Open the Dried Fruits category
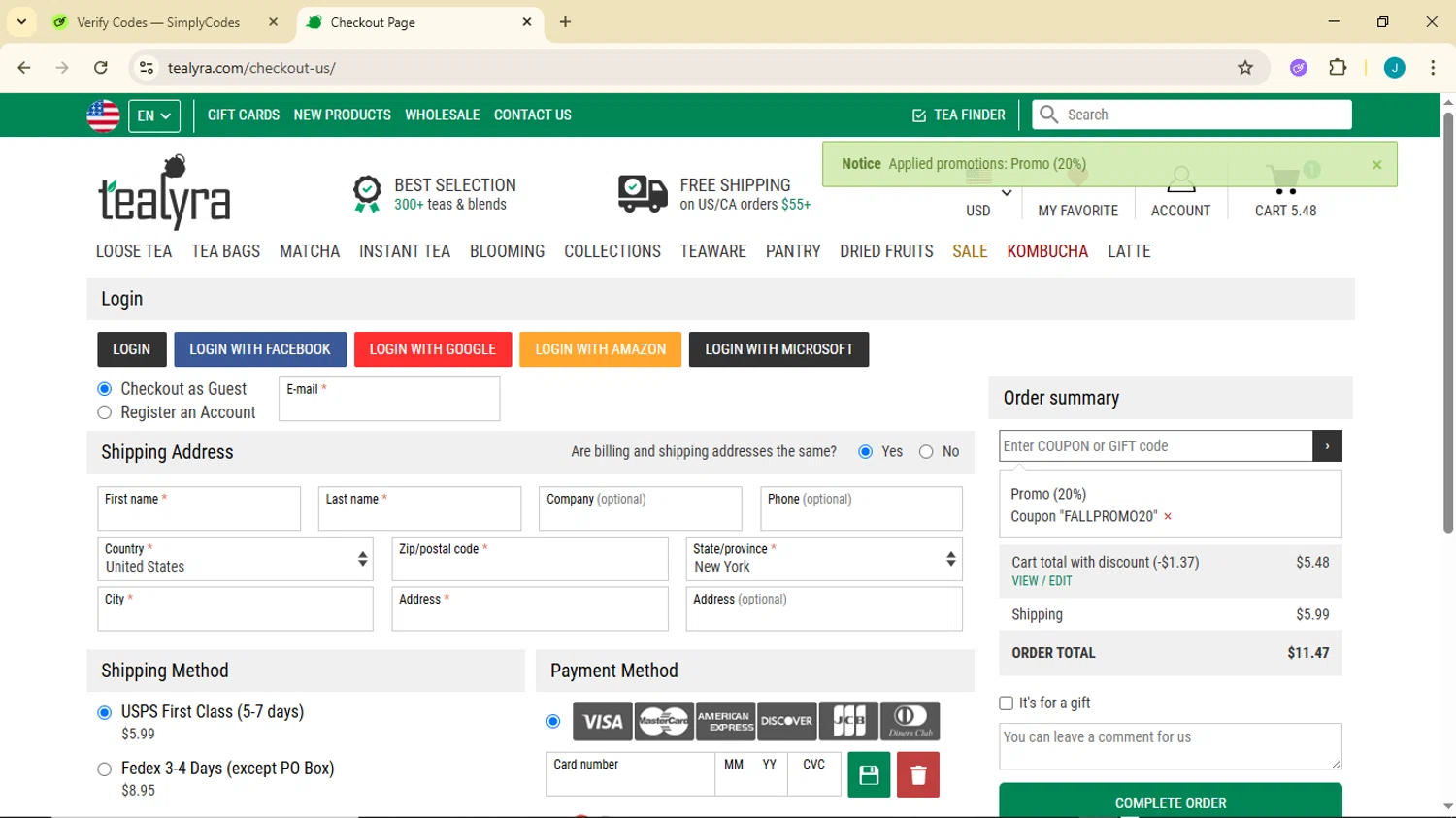Viewport: 1456px width, 818px height. click(886, 251)
